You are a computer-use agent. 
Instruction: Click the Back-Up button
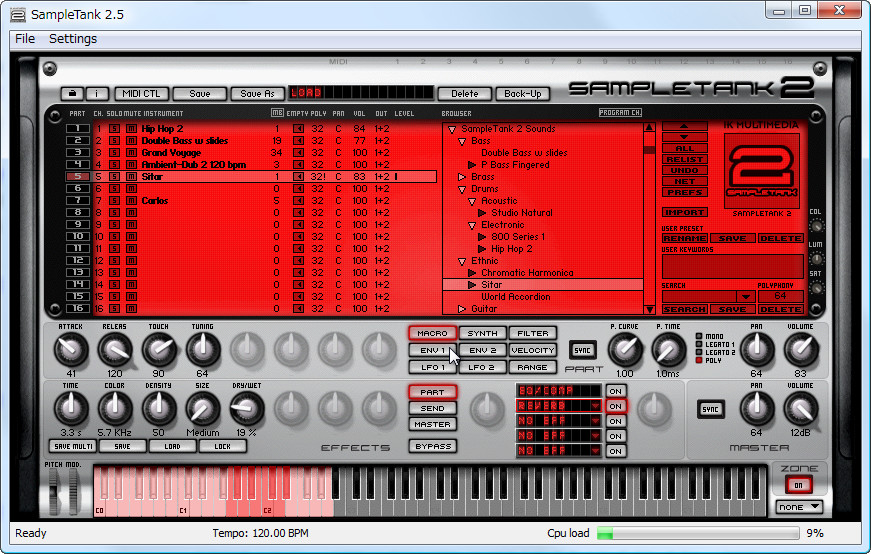(522, 93)
